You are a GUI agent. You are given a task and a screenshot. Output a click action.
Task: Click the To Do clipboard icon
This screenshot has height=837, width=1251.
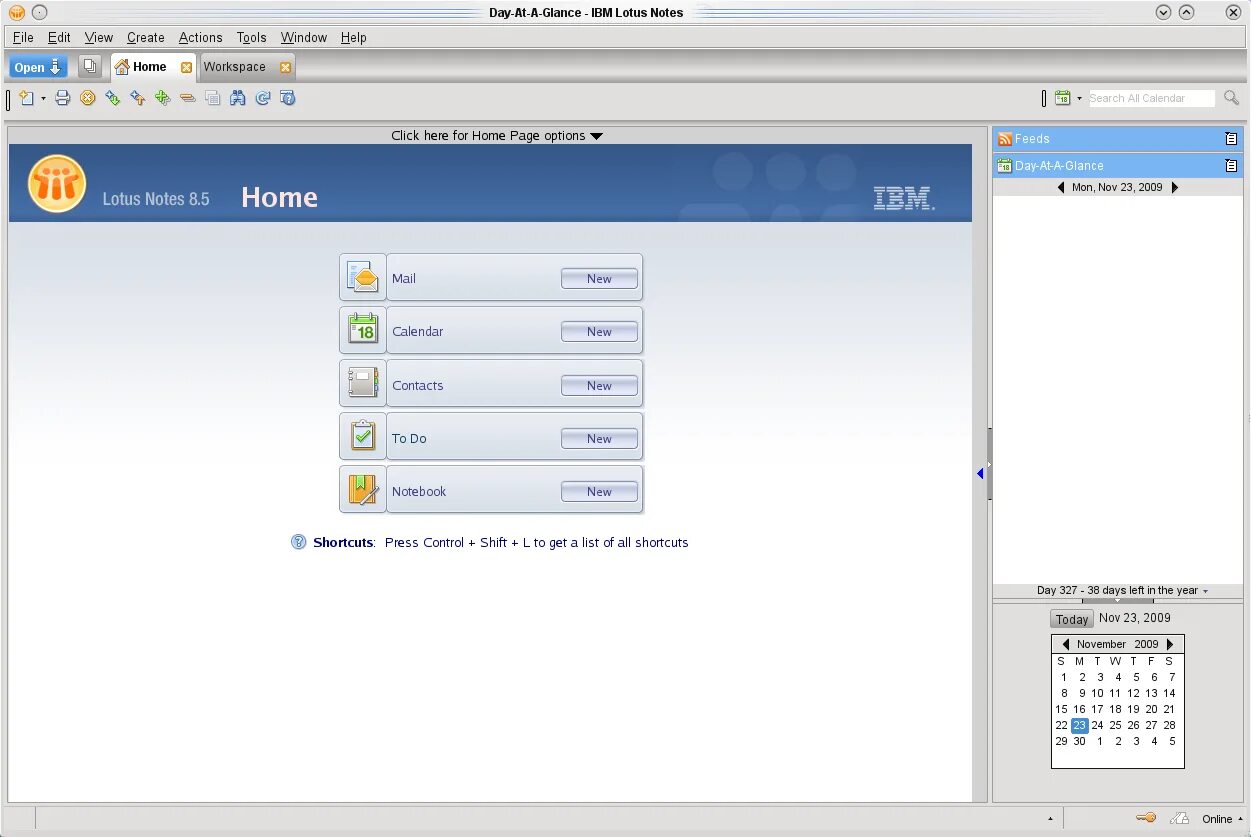[x=362, y=437]
